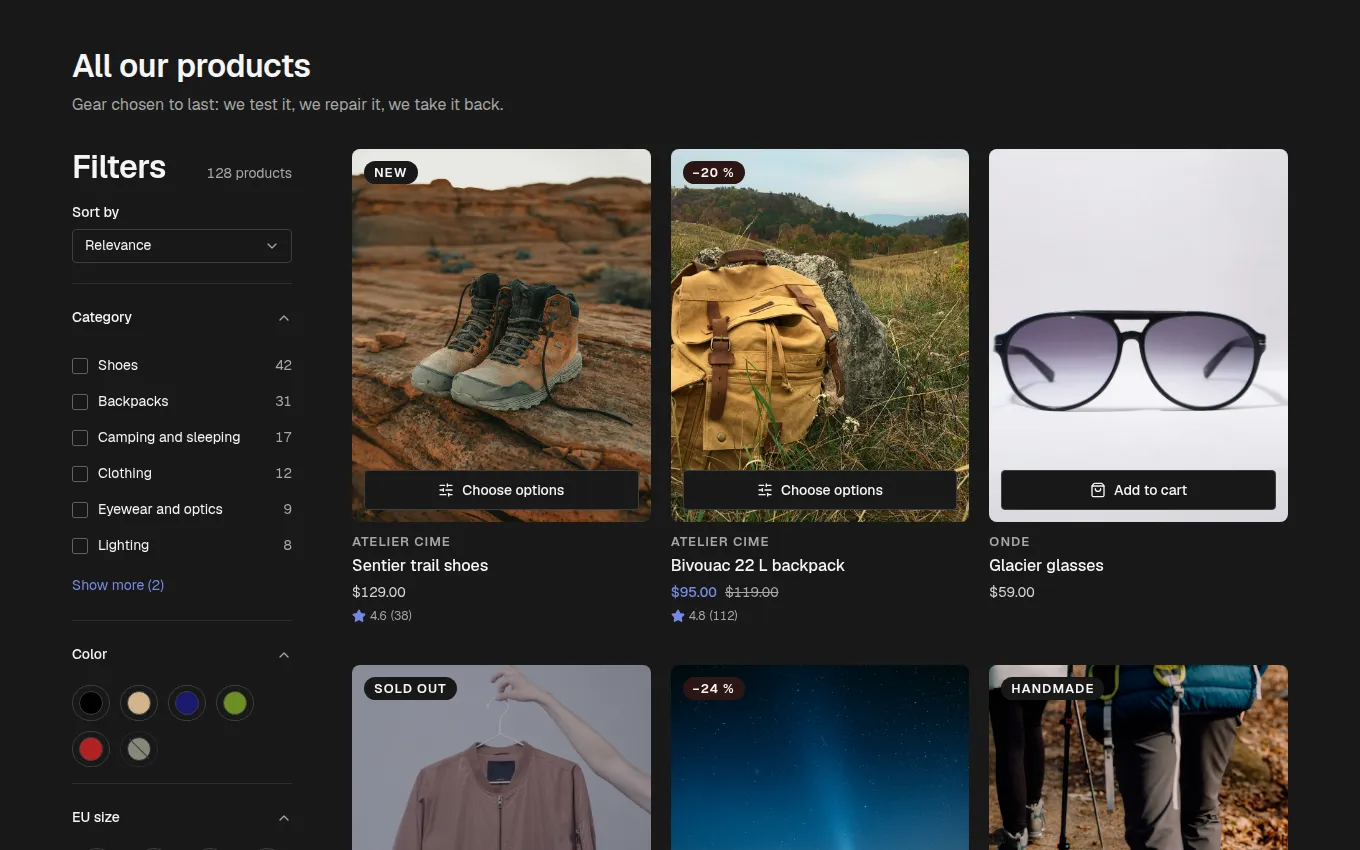
Task: Select the Clothing category checkbox
Action: (80, 474)
